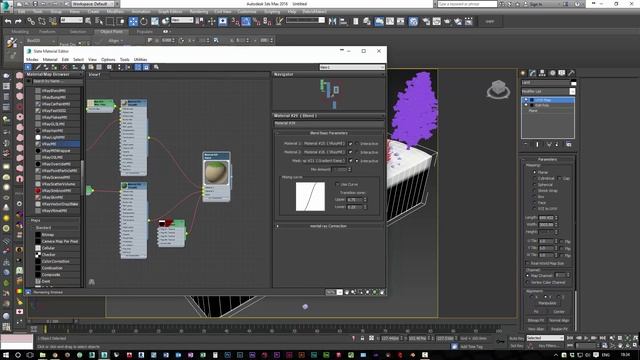The image size is (640, 360).
Task: Open the Create tab in command panel
Action: click(x=523, y=73)
